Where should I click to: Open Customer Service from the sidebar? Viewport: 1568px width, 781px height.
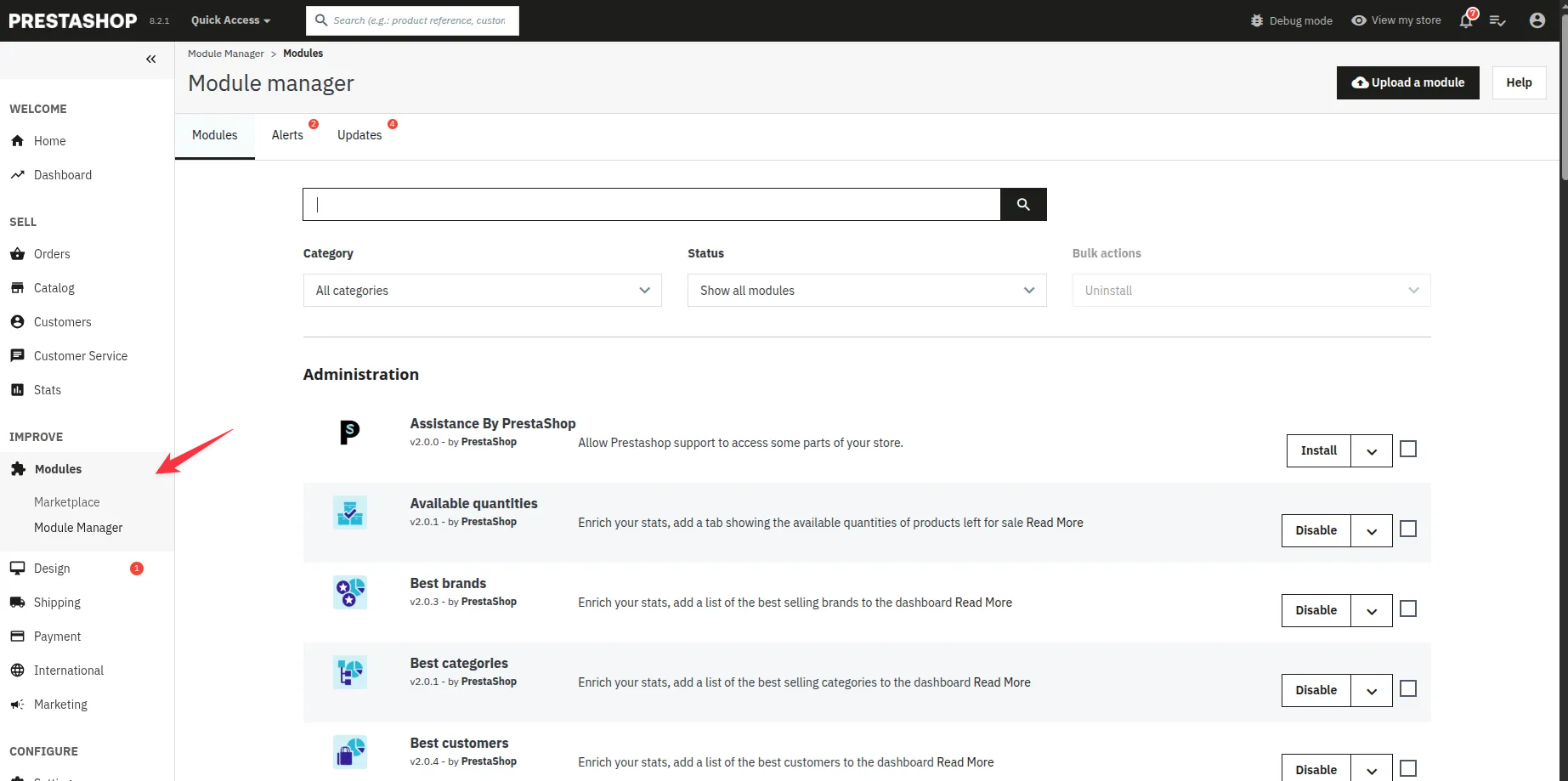(19, 355)
